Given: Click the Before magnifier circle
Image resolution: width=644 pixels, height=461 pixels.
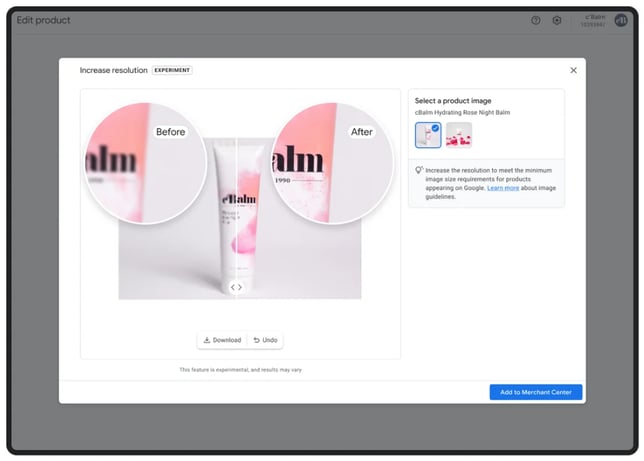Looking at the screenshot, I should pos(145,164).
